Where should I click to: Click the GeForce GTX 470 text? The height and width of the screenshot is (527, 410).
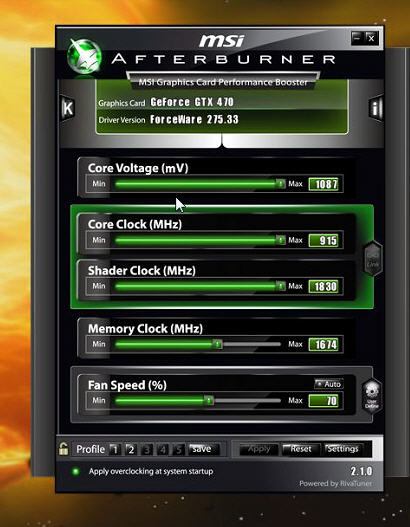192,102
